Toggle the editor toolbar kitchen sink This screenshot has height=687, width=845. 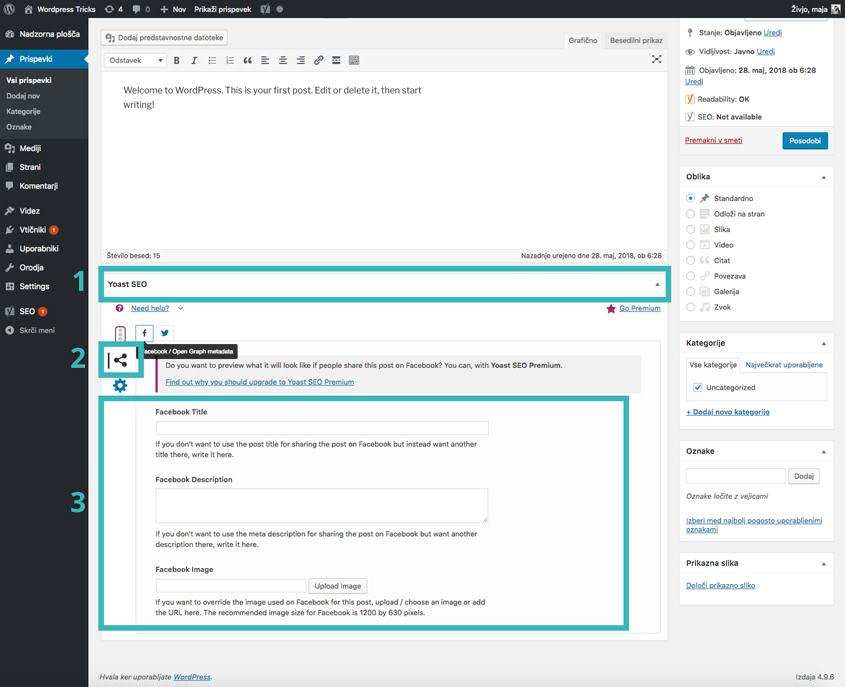pyautogui.click(x=354, y=60)
